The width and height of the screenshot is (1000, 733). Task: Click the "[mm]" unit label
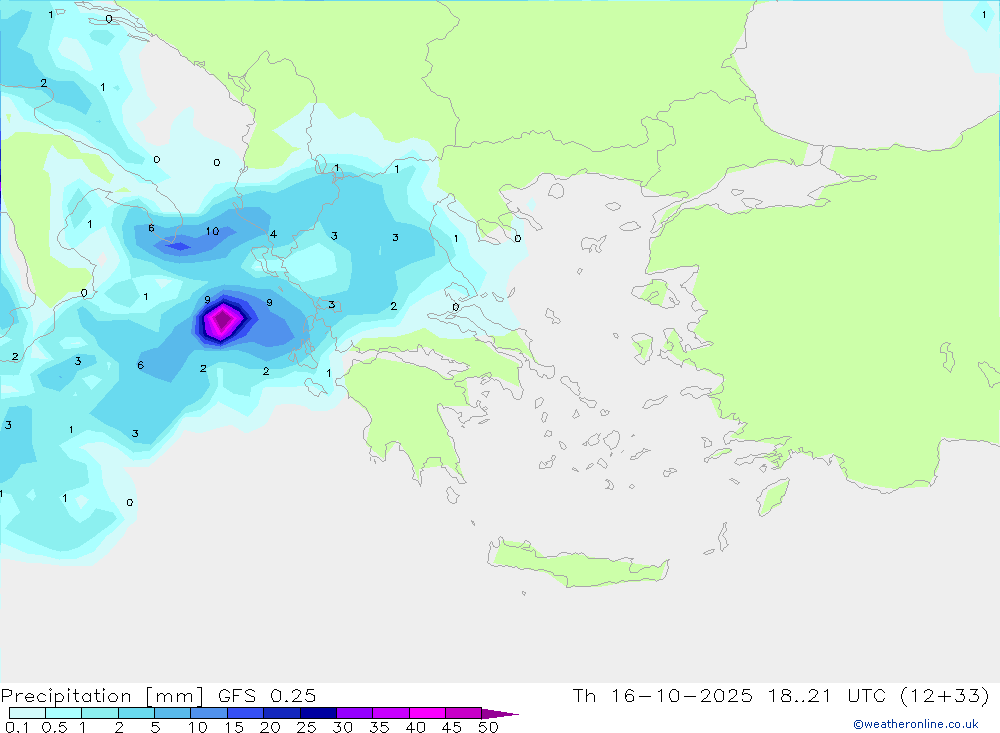[x=174, y=696]
